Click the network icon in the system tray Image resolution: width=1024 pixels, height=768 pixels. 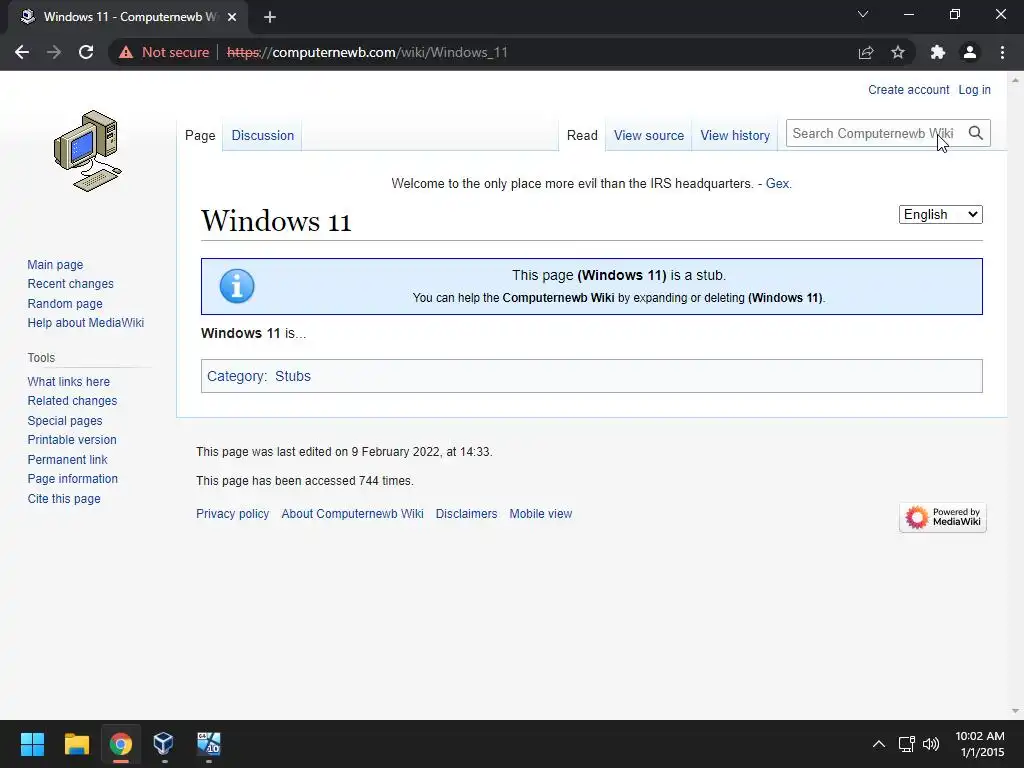click(906, 744)
